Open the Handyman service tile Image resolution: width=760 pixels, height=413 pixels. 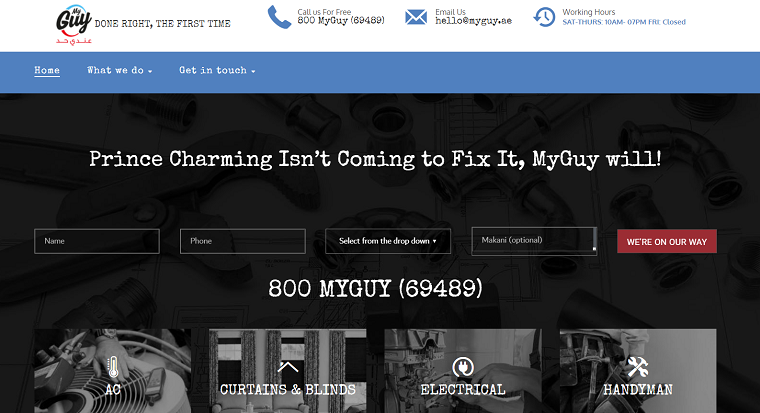638,371
